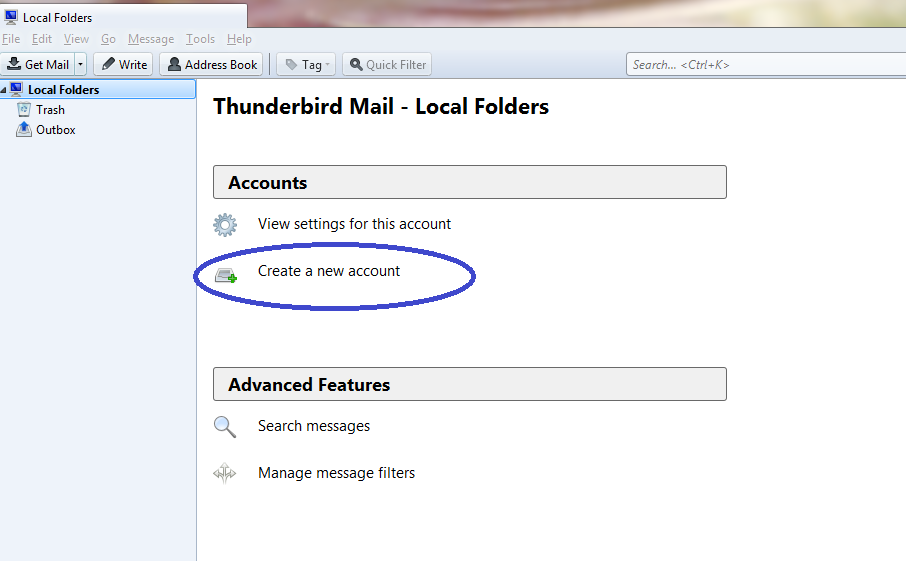The image size is (906, 561).
Task: Click the Outbox tray icon
Action: click(x=24, y=129)
